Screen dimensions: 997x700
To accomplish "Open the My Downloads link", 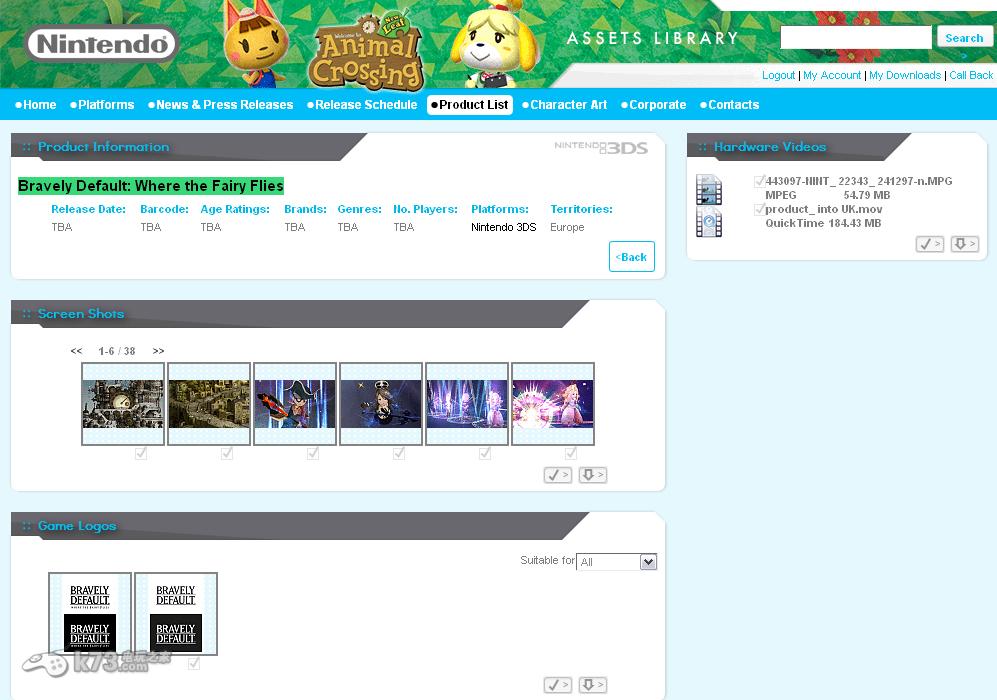I will click(x=905, y=75).
